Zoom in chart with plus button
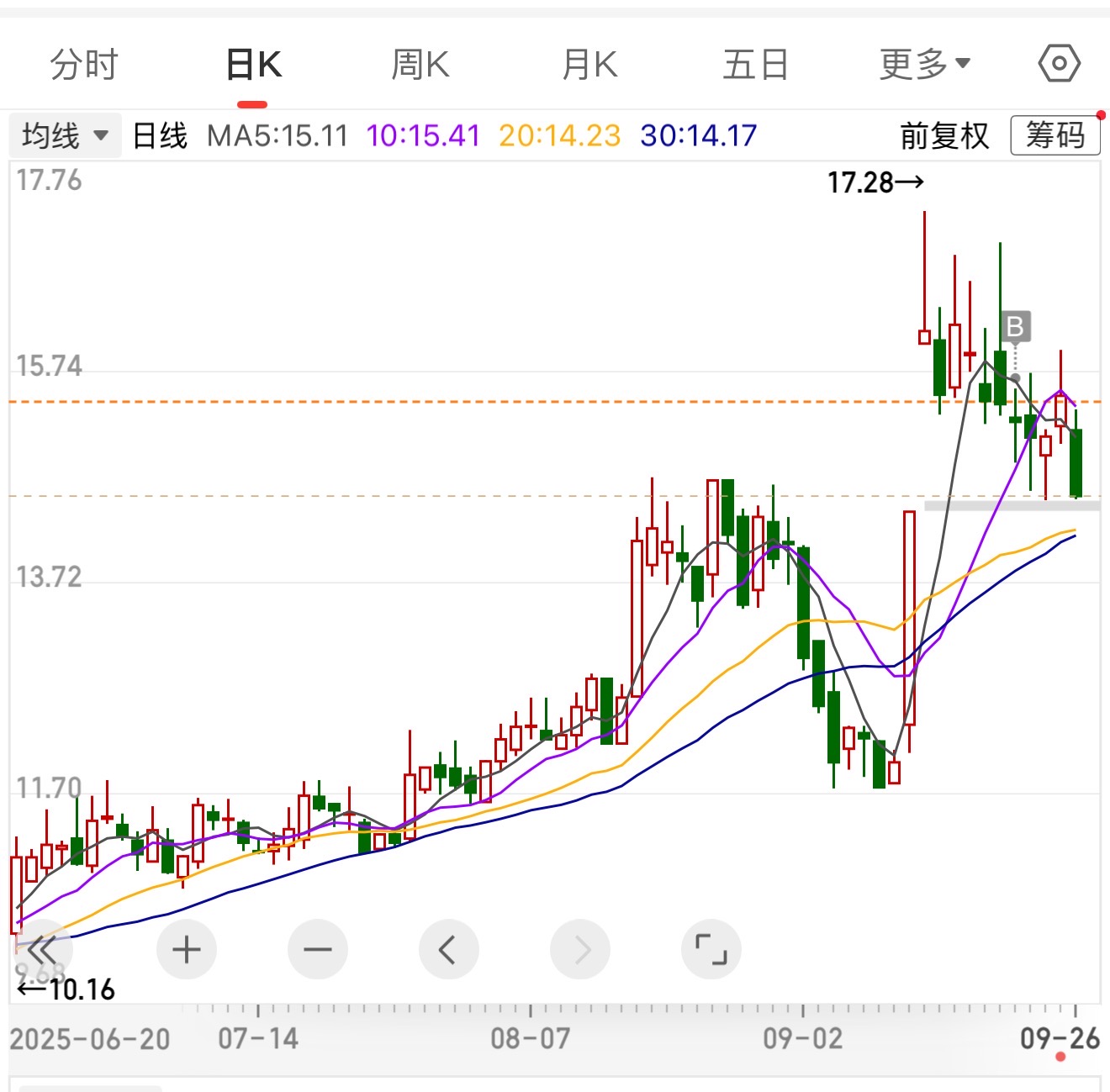The width and height of the screenshot is (1110, 1092). pos(186,950)
